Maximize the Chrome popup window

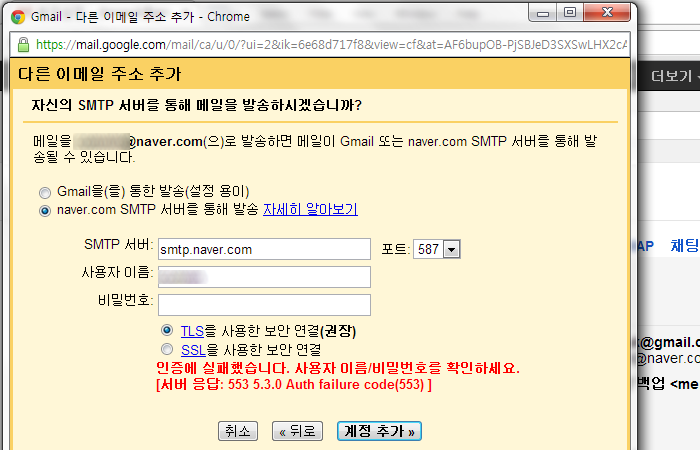[570, 13]
